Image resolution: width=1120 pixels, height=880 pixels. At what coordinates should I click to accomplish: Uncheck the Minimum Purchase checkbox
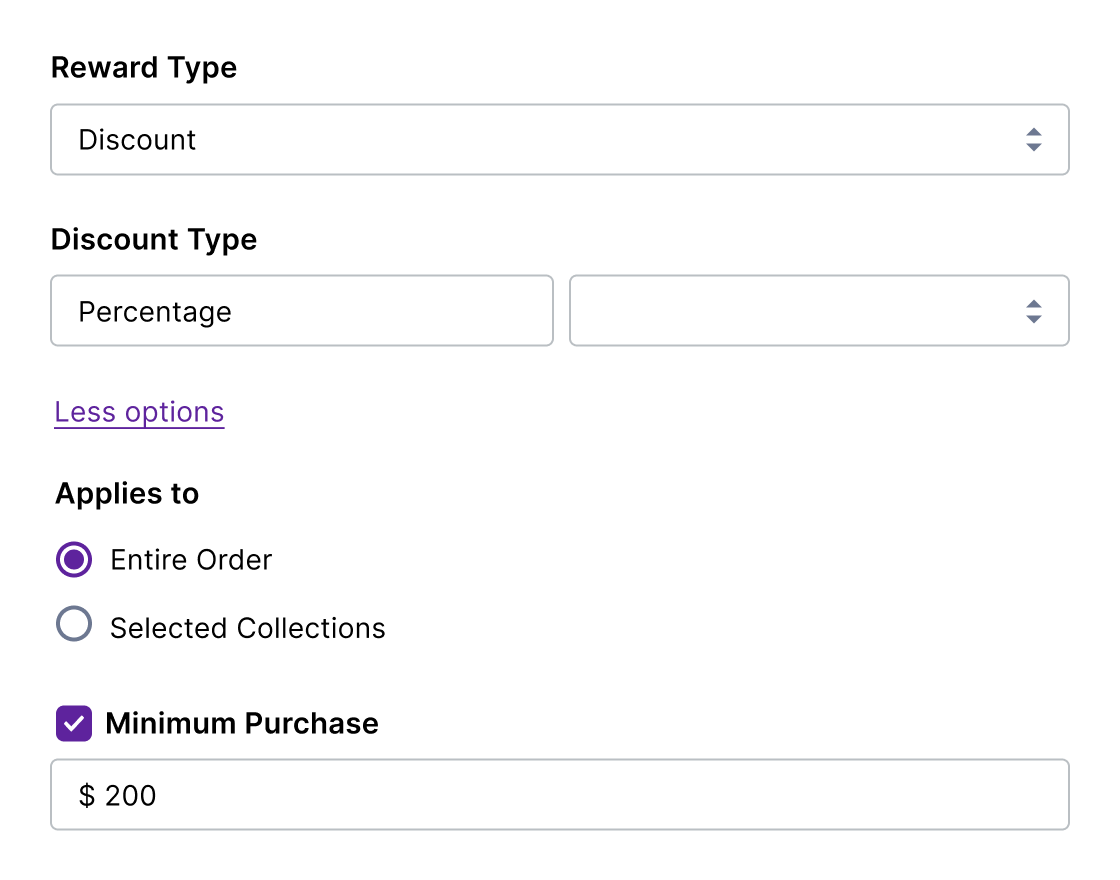click(74, 724)
